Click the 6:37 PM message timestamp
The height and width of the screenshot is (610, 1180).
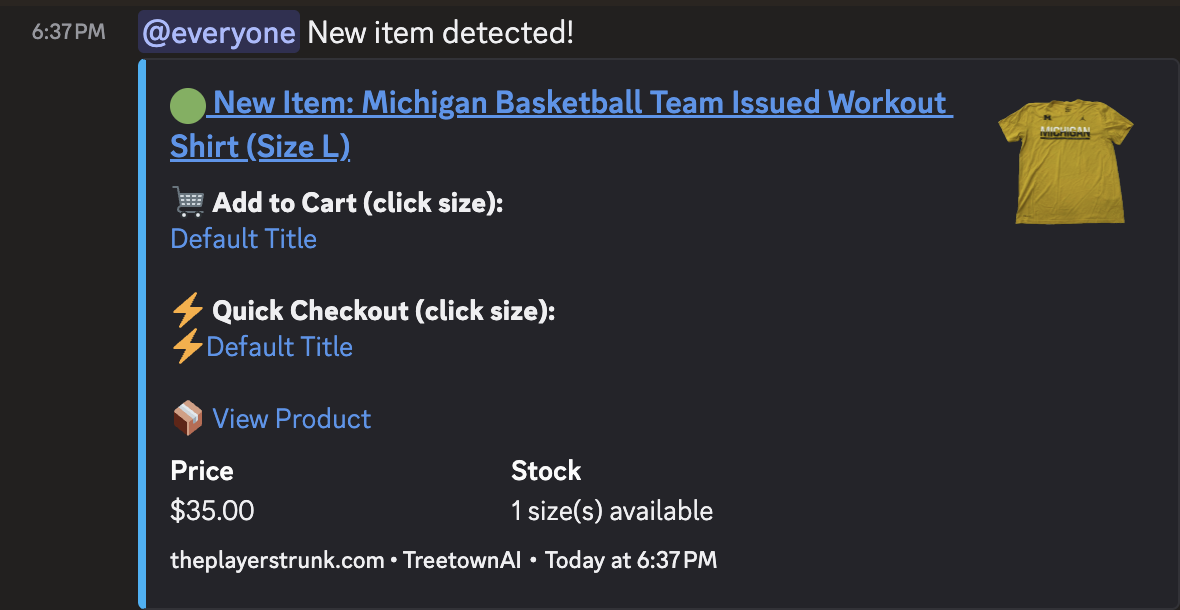coord(68,32)
